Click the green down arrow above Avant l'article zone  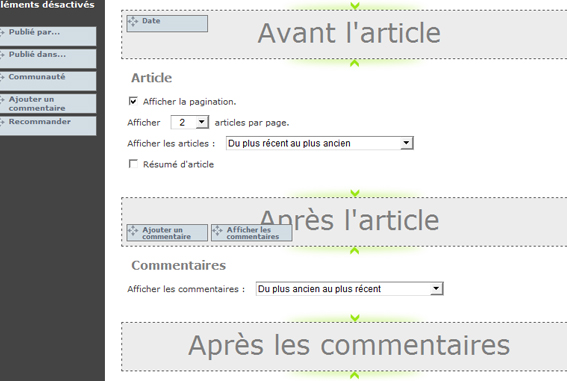(x=355, y=5)
